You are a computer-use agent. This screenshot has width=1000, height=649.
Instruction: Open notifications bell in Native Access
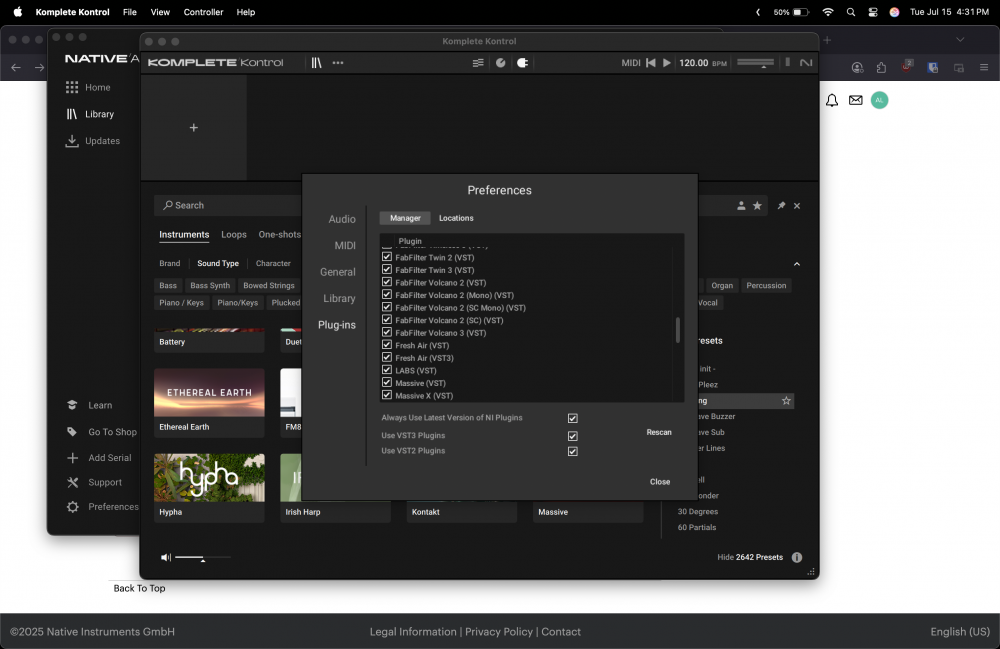(x=832, y=100)
